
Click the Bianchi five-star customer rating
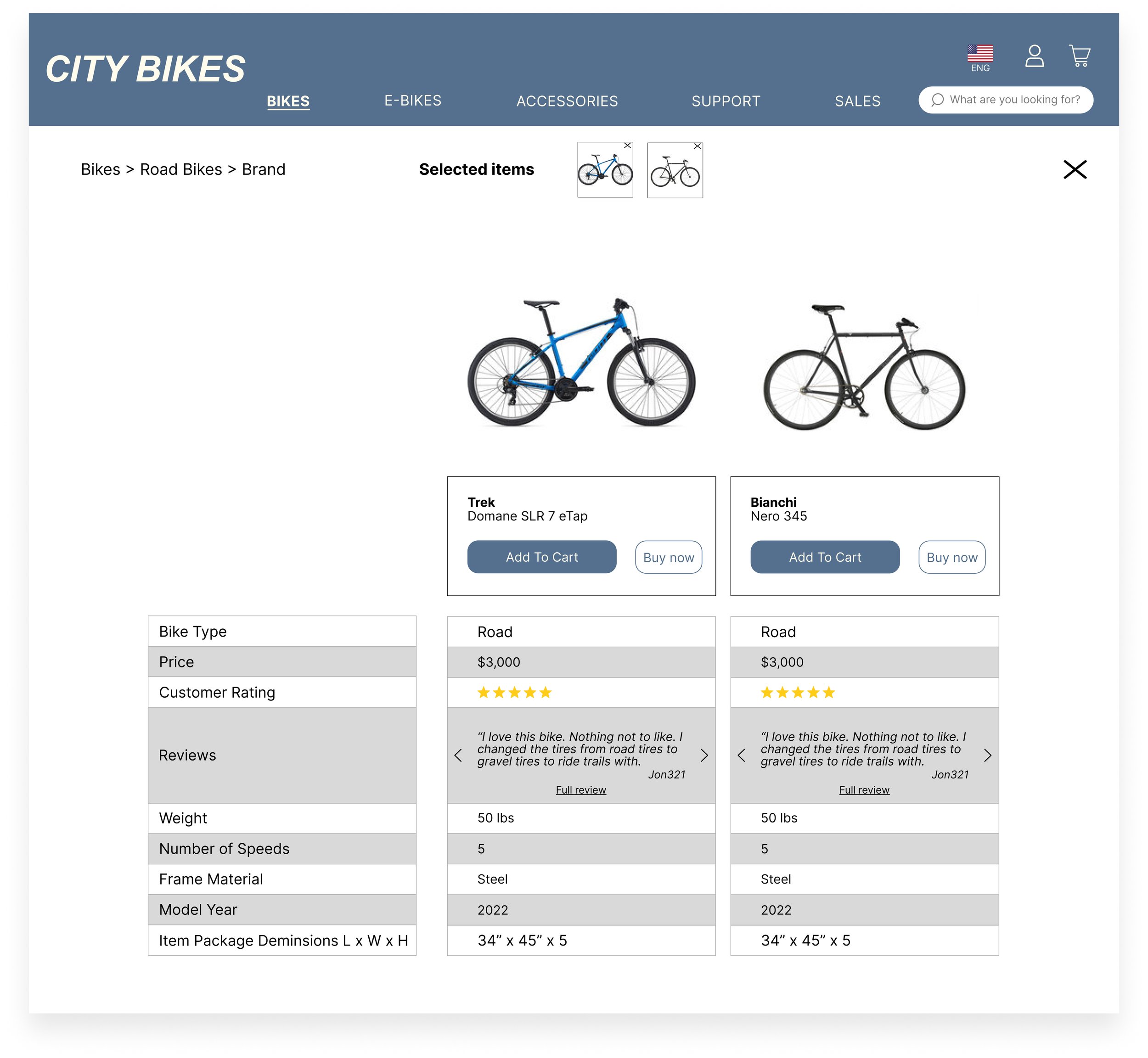(798, 693)
